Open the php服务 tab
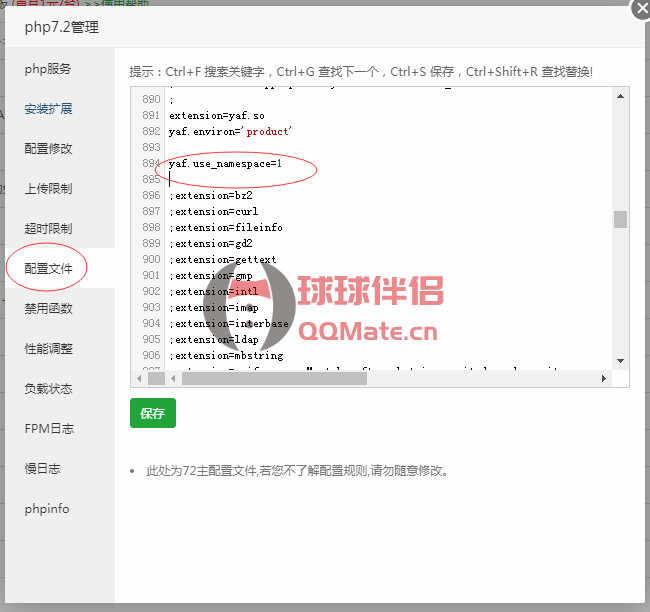The width and height of the screenshot is (650, 612). tap(48, 69)
